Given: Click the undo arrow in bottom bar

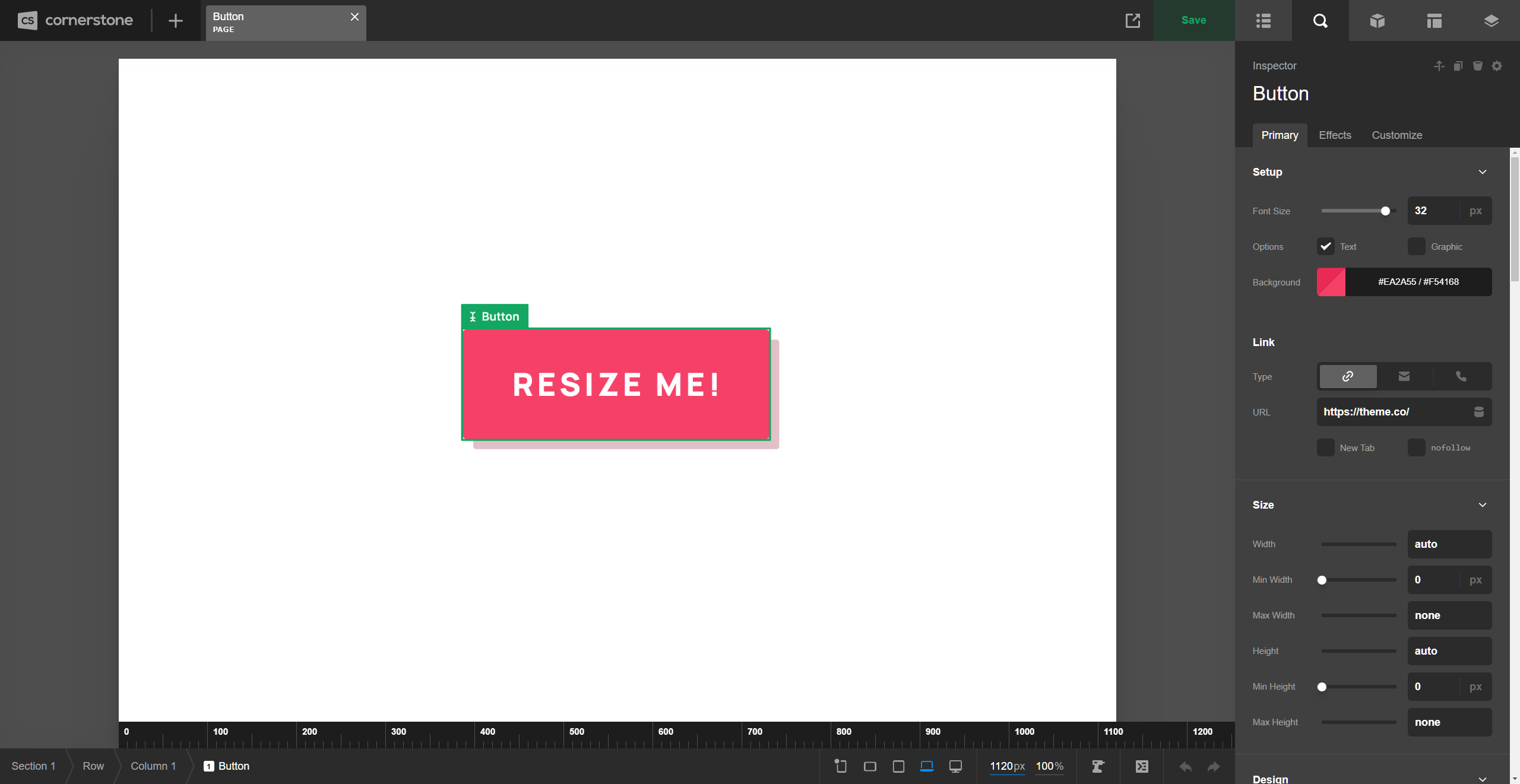Looking at the screenshot, I should point(1185,766).
